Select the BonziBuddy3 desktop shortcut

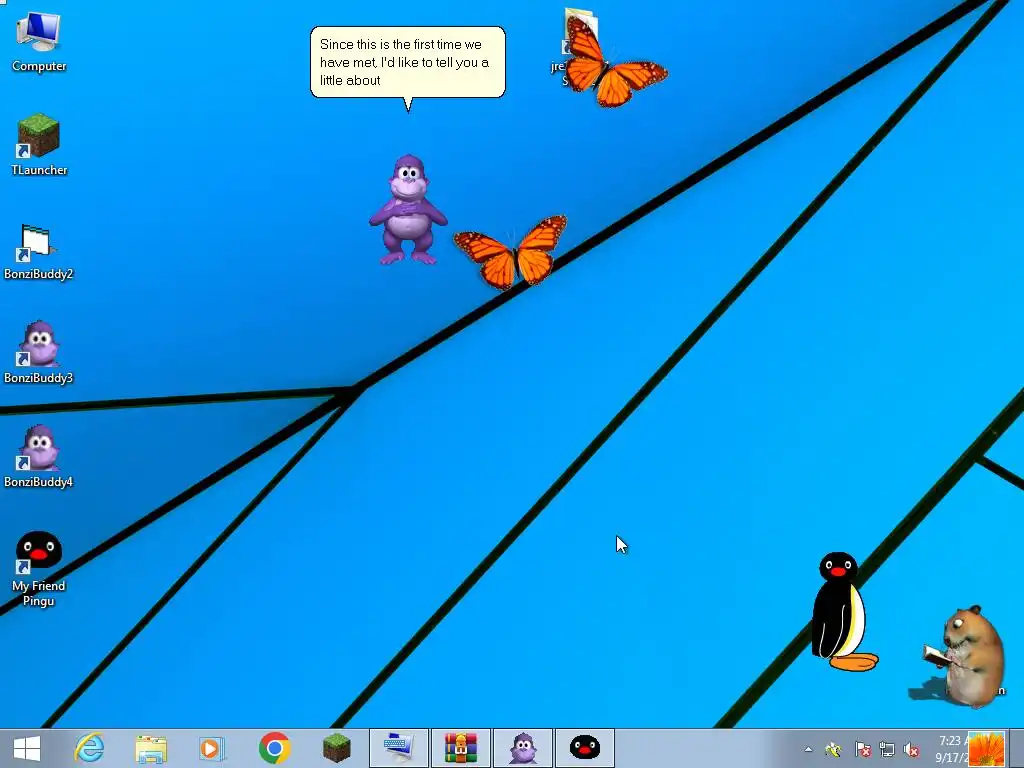[x=39, y=353]
